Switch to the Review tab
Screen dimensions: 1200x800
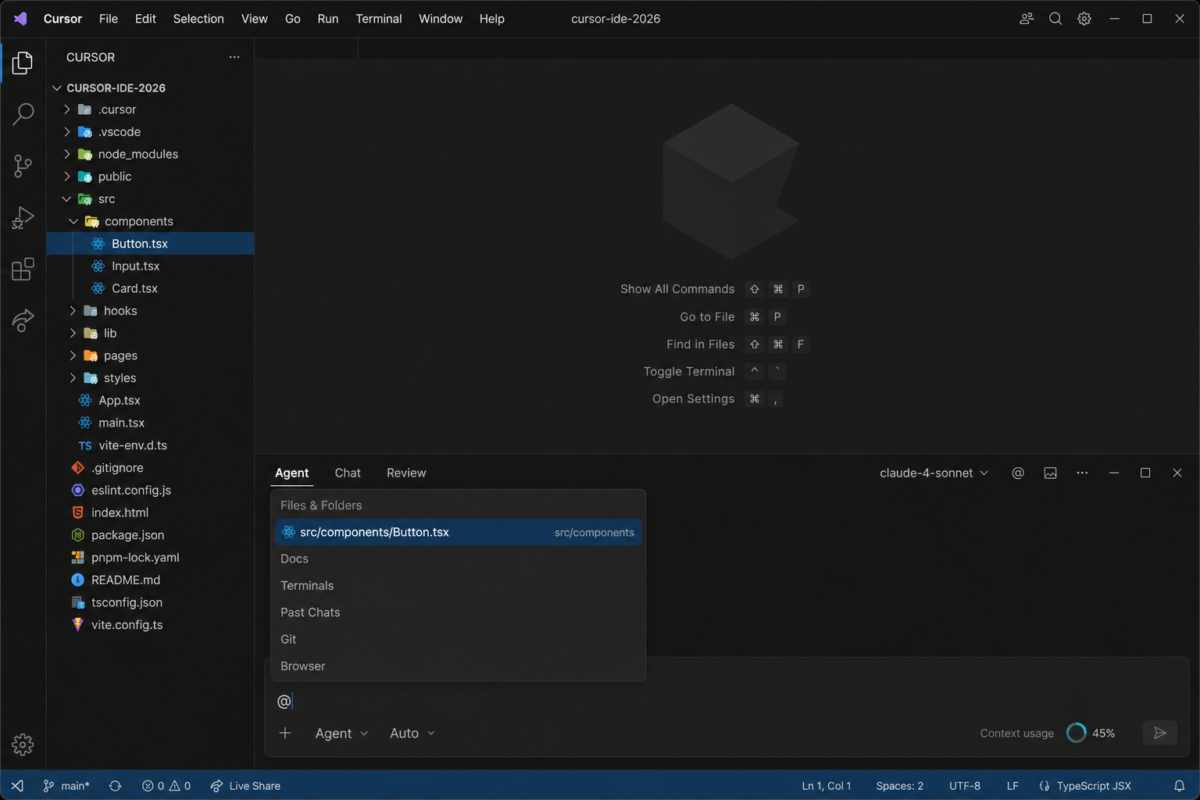(406, 473)
